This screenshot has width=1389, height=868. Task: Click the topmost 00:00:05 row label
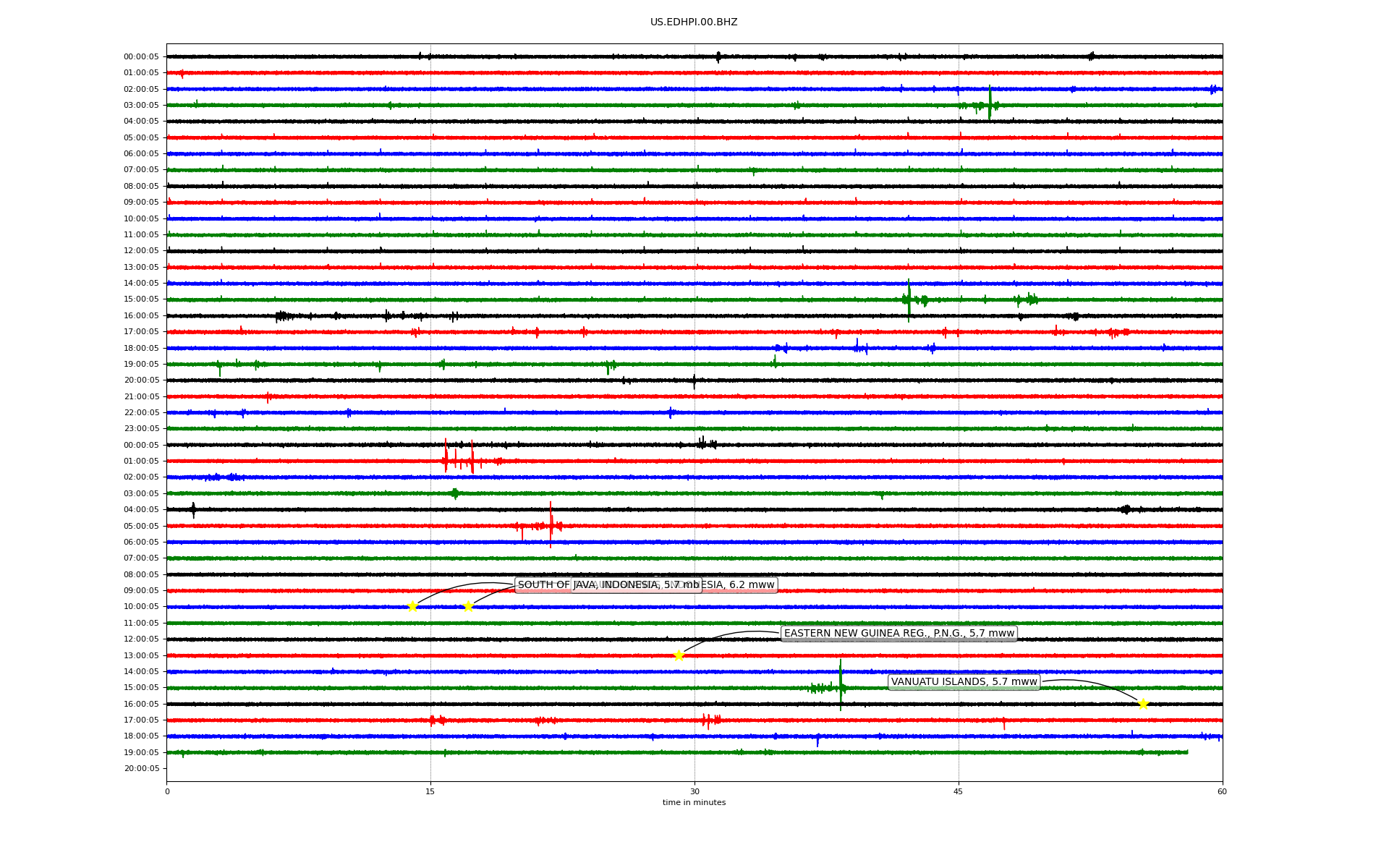coord(141,56)
